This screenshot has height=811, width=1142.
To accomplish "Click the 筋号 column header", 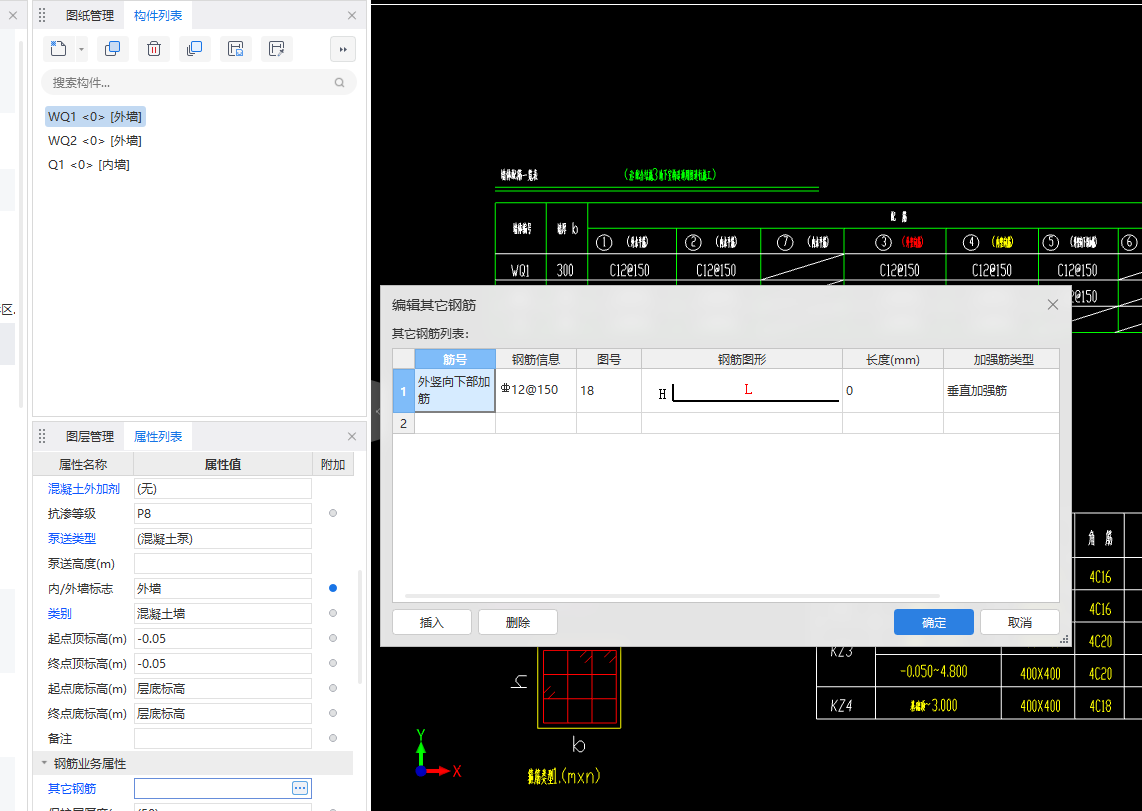I will pyautogui.click(x=455, y=359).
